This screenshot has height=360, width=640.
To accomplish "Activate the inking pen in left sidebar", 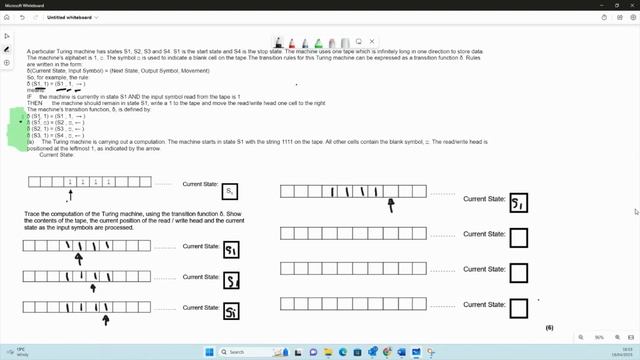I will click(7, 49).
